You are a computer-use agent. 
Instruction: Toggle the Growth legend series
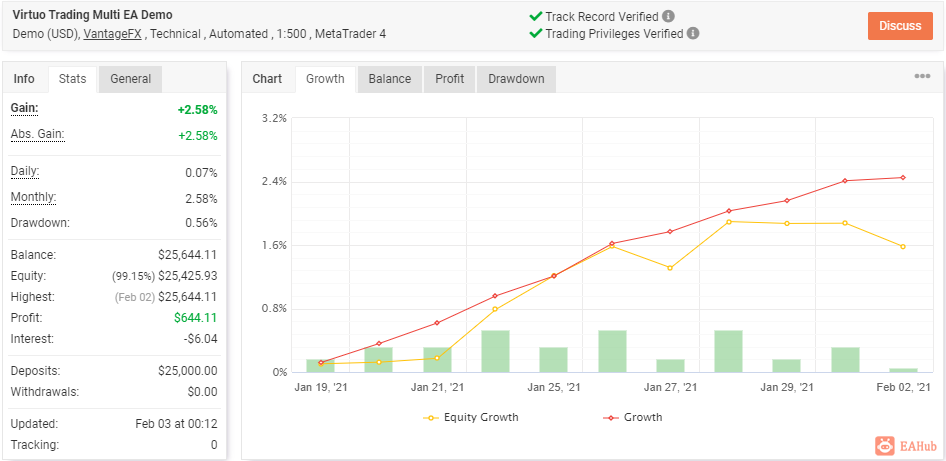point(632,417)
